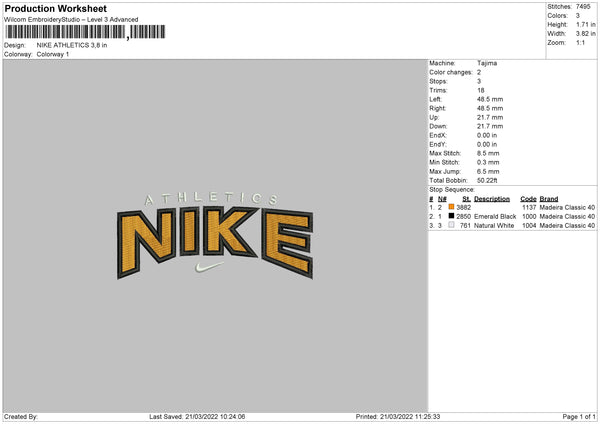This screenshot has height=424, width=600.
Task: Click the design name 'NIKE ATHLETICS 3,8 in'
Action: point(72,45)
